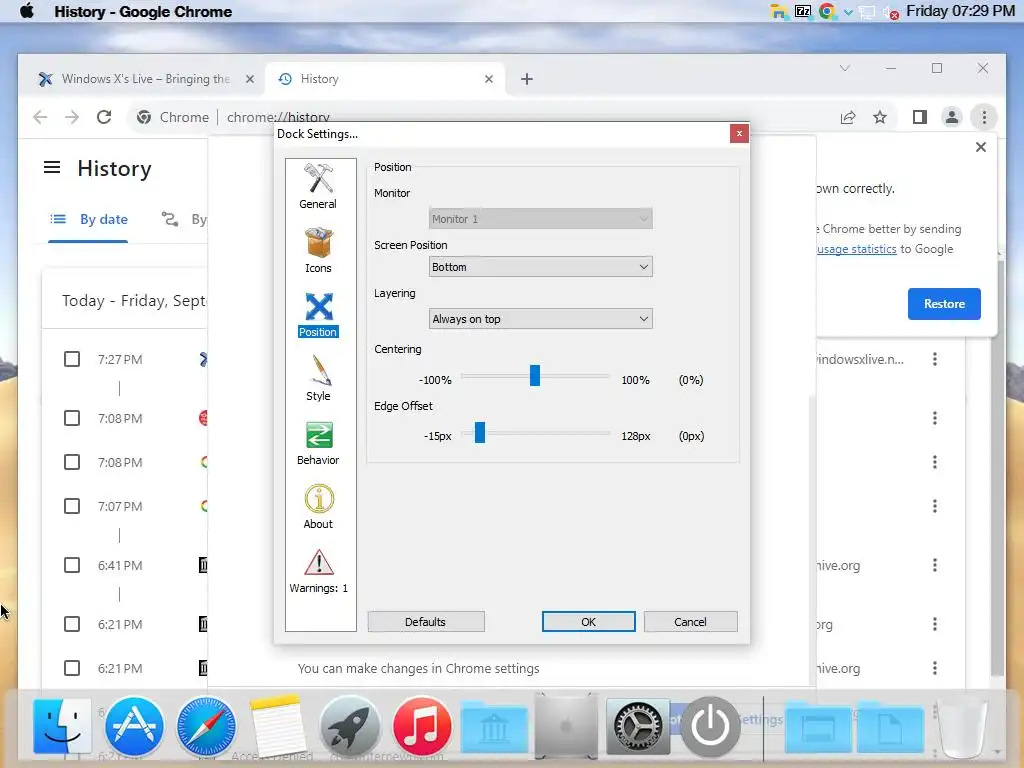Screen dimensions: 1024x768
Task: Click the clock in the menu bar
Action: 960,11
